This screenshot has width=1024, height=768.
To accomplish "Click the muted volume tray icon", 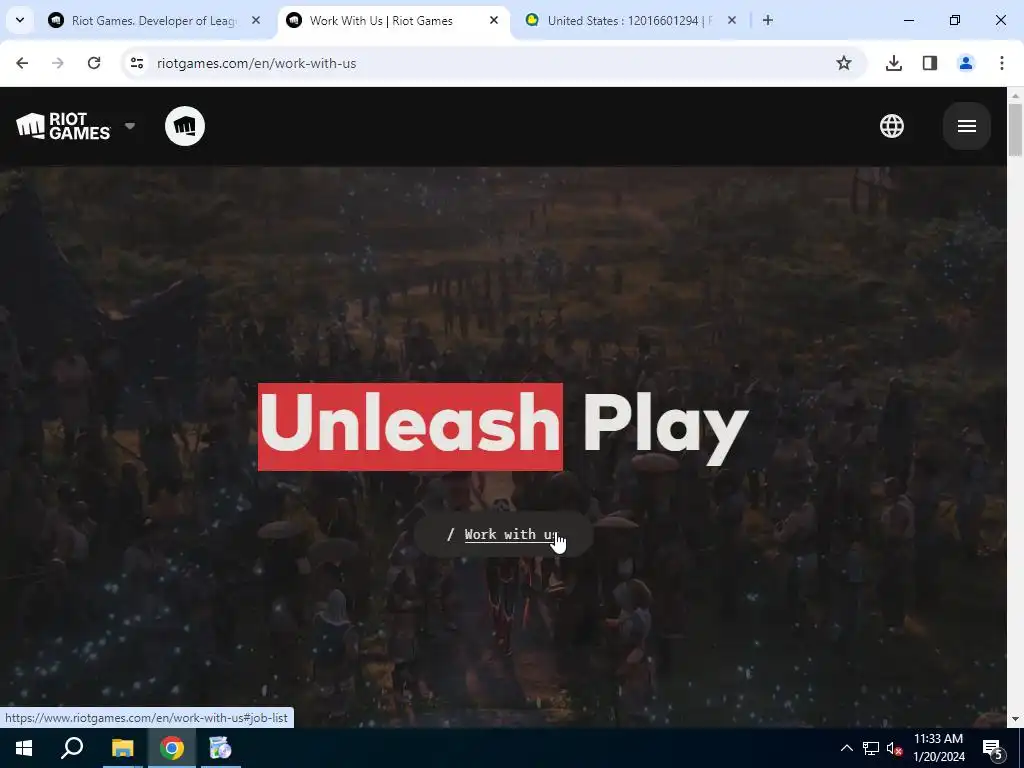I will (x=894, y=748).
